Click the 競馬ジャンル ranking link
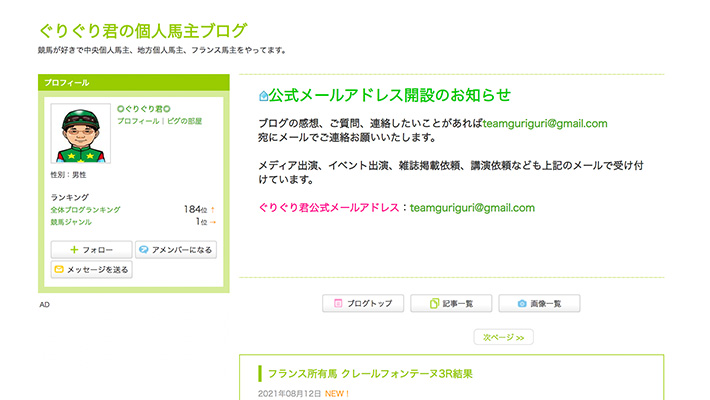Screen dimensions: 710x400 (x=72, y=222)
